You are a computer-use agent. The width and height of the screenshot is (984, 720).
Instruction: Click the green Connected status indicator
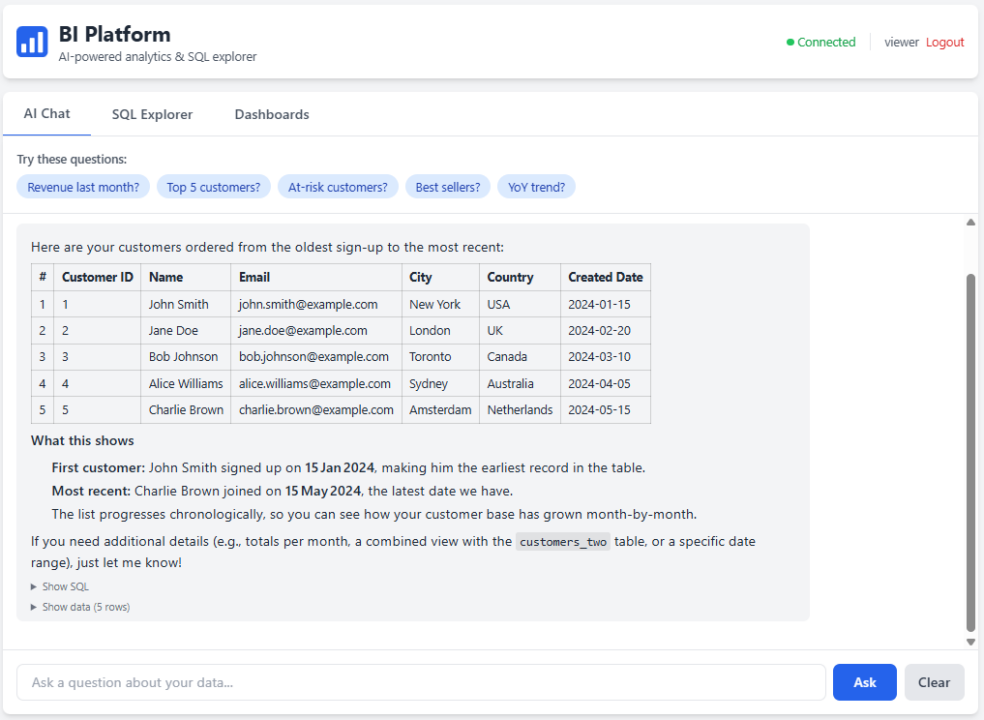point(821,42)
